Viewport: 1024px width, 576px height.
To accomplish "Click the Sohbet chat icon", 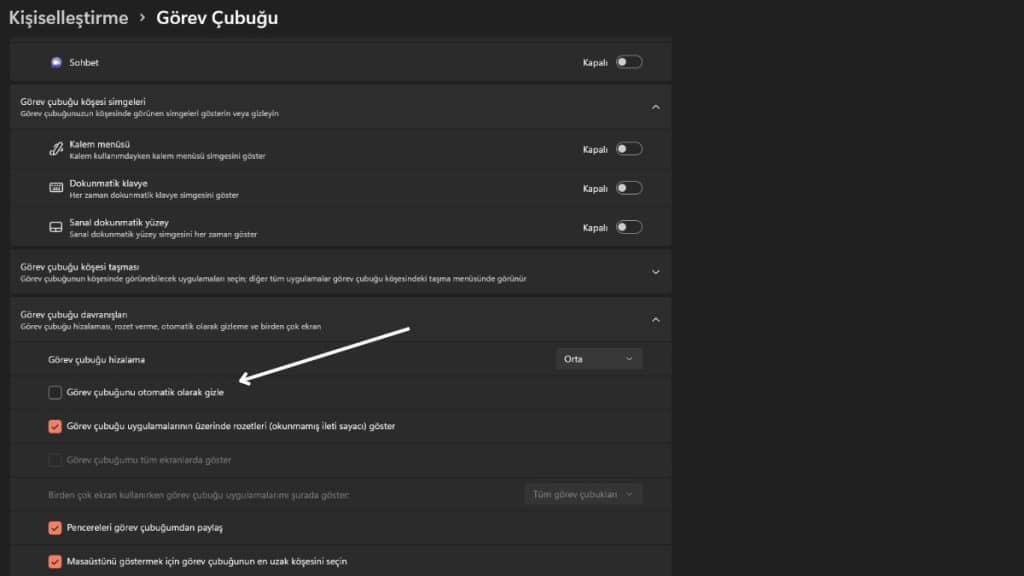I will pyautogui.click(x=57, y=62).
